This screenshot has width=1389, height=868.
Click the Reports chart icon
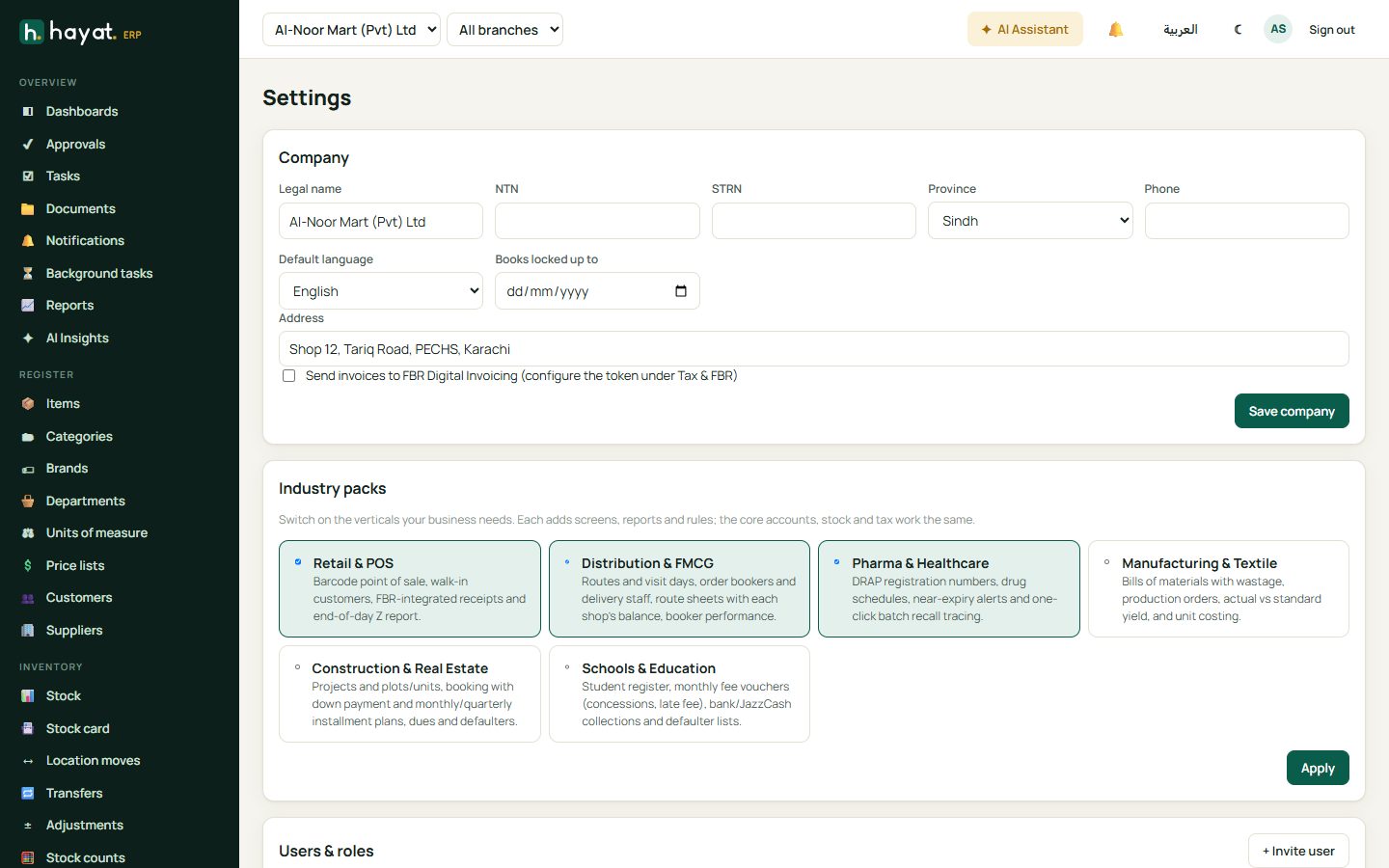pyautogui.click(x=28, y=306)
